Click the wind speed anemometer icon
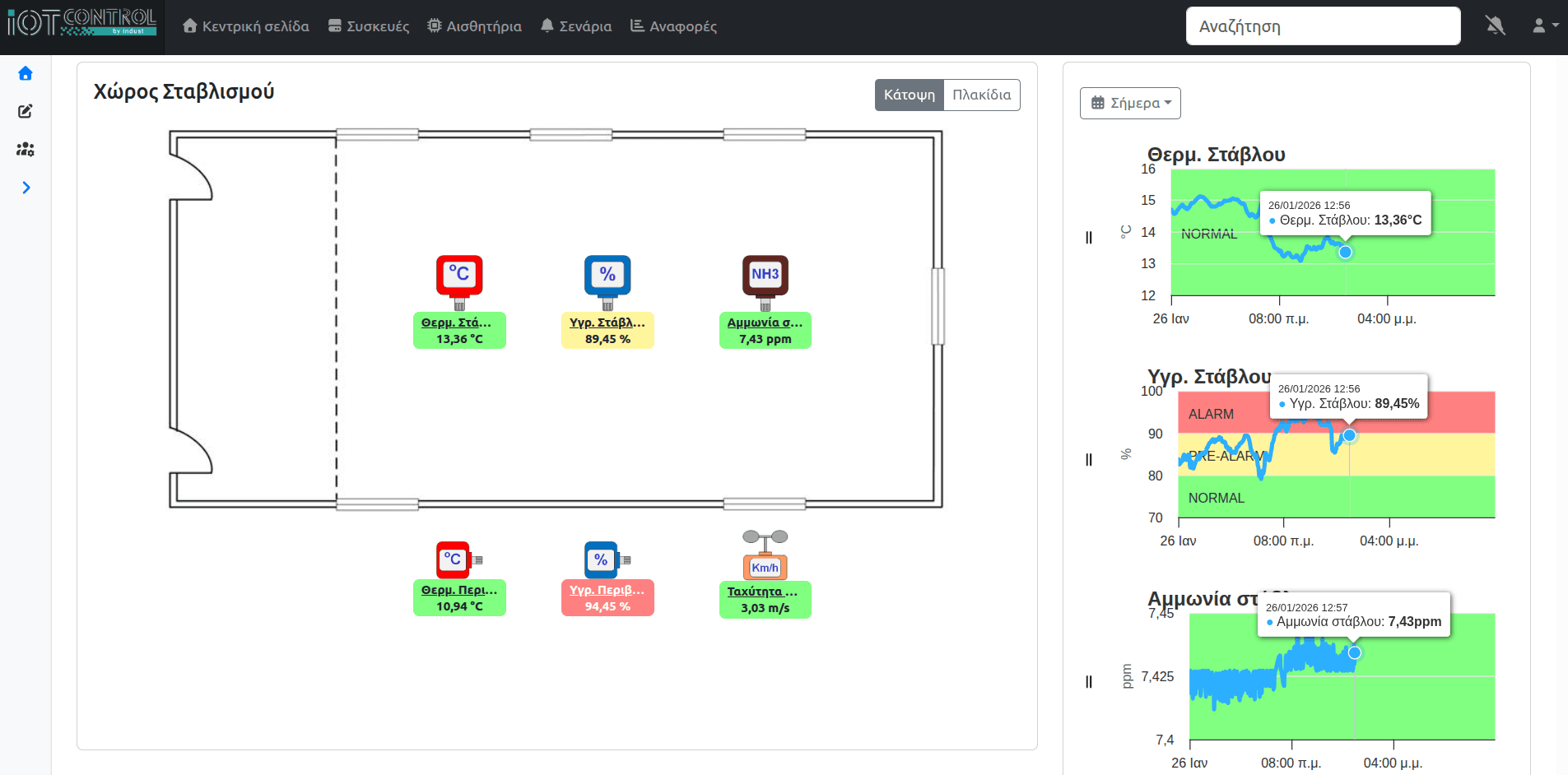The image size is (1568, 775). [765, 555]
